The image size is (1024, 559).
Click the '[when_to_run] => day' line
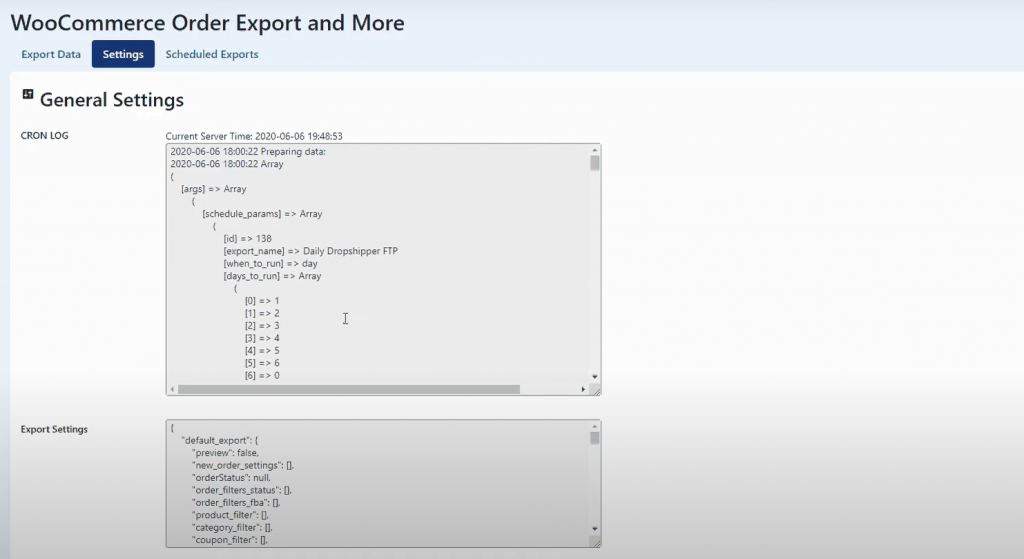tap(270, 263)
